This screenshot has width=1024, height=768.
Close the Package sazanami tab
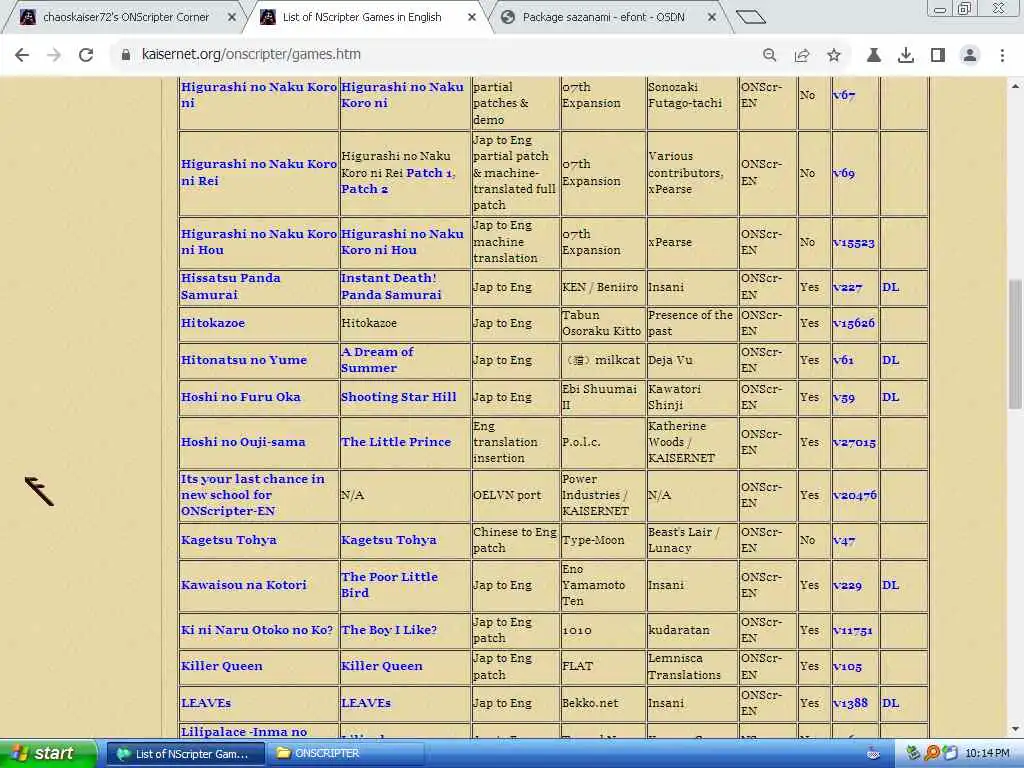(712, 18)
